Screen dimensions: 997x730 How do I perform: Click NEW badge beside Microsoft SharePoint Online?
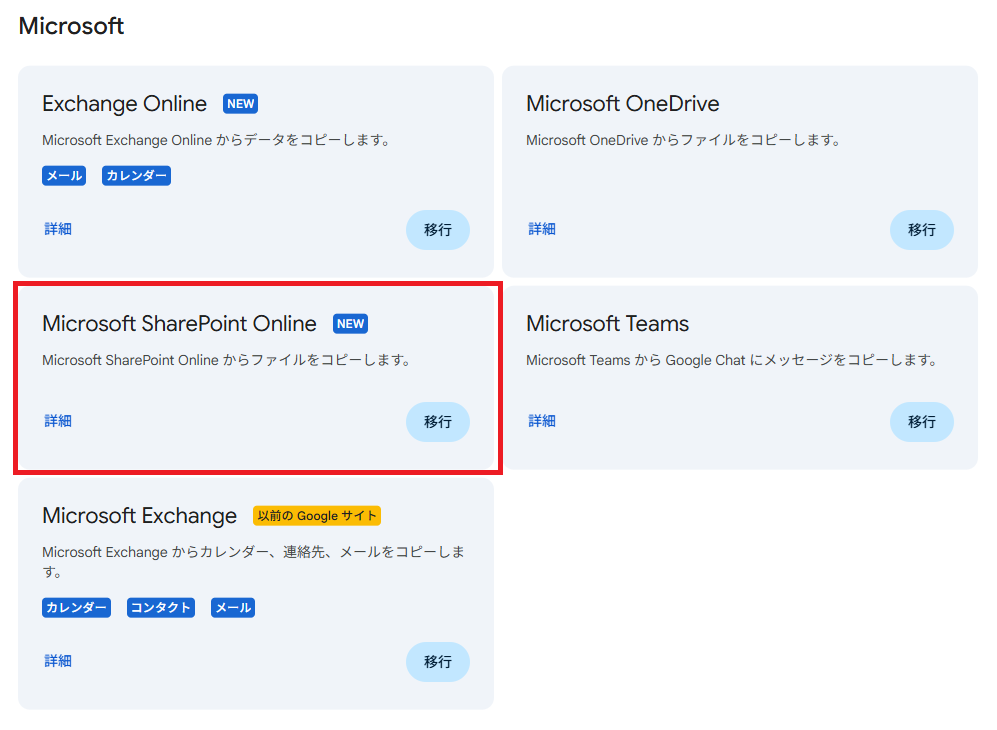(350, 324)
